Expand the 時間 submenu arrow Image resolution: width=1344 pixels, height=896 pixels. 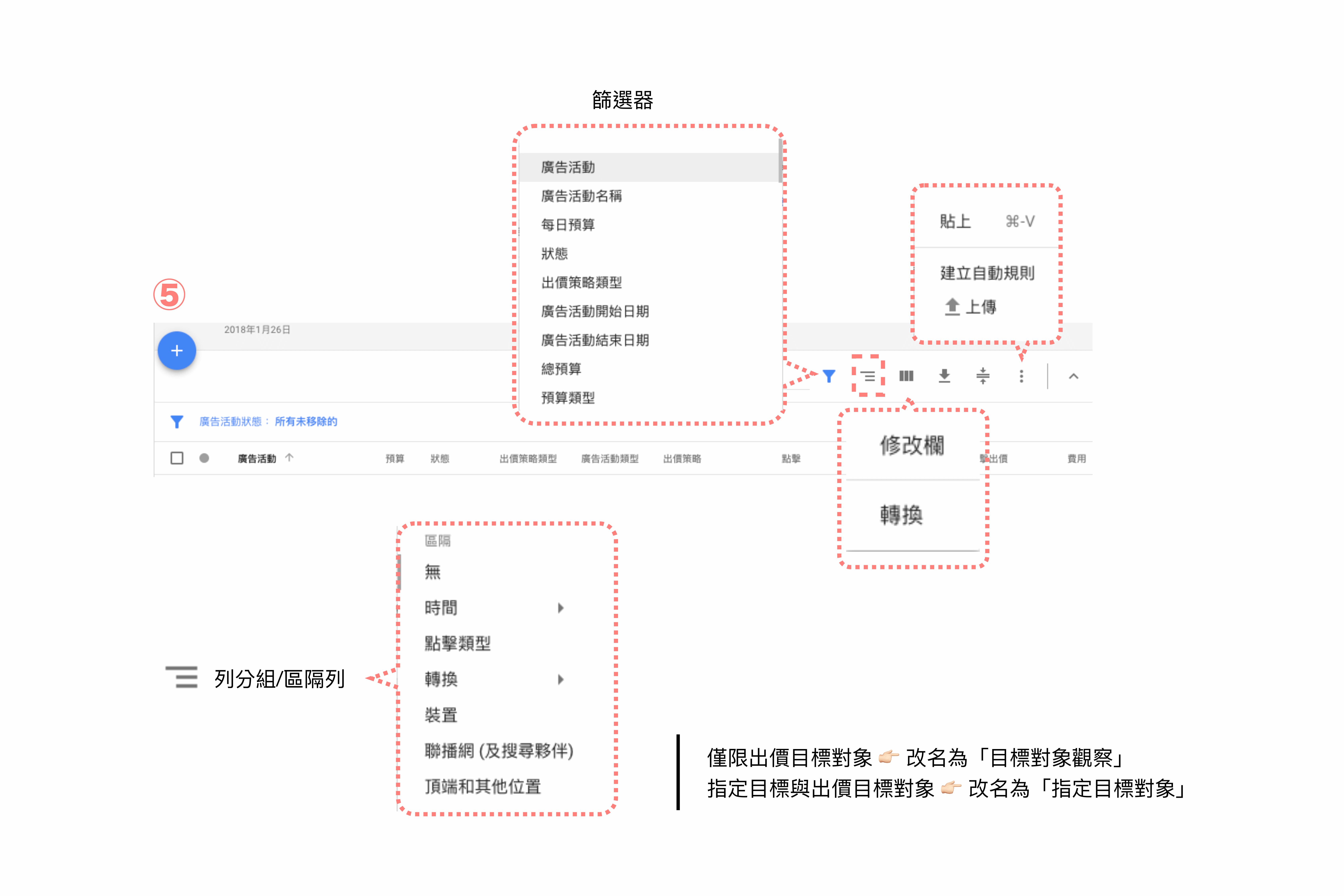[560, 608]
